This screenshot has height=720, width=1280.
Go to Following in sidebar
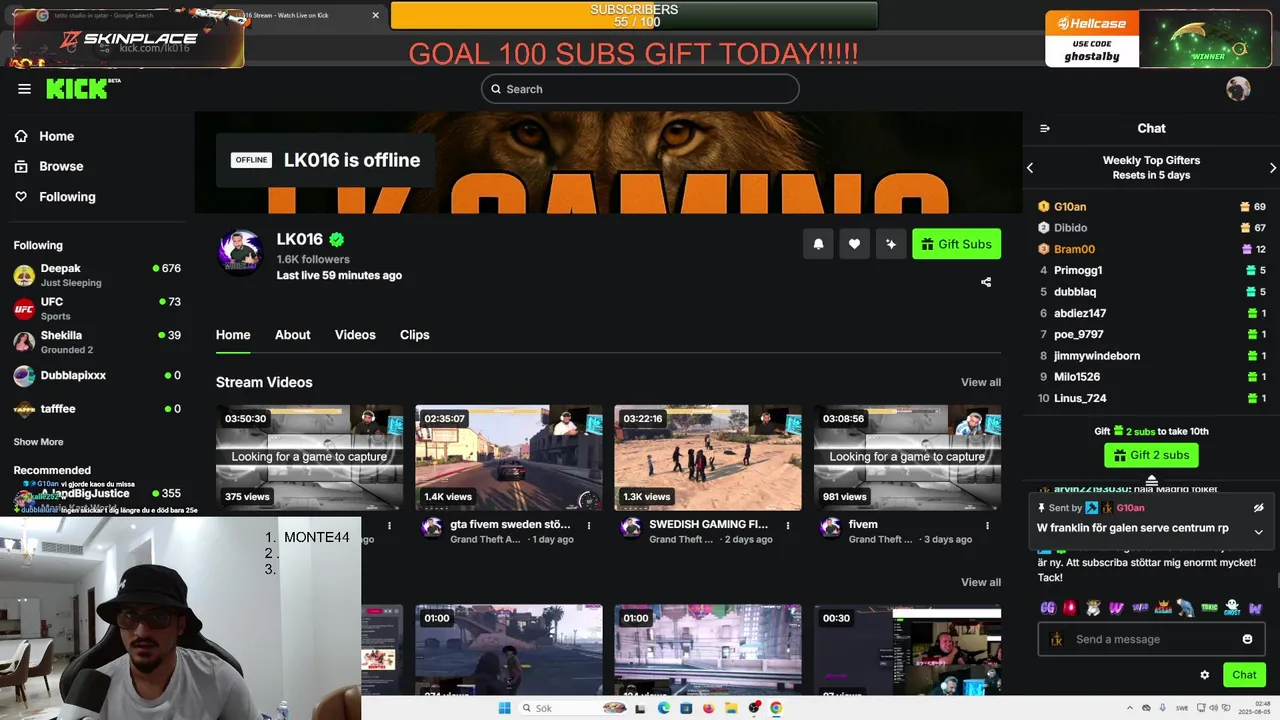point(56,197)
